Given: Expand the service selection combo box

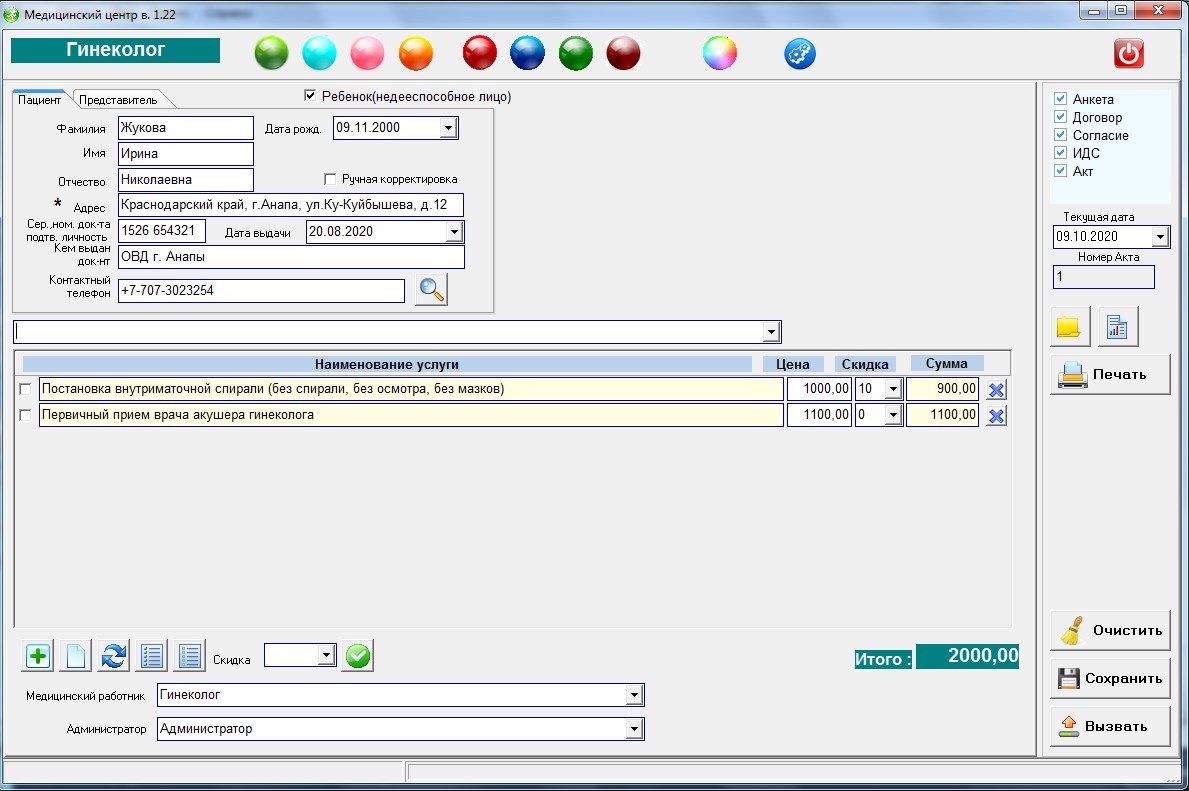Looking at the screenshot, I should [x=771, y=331].
